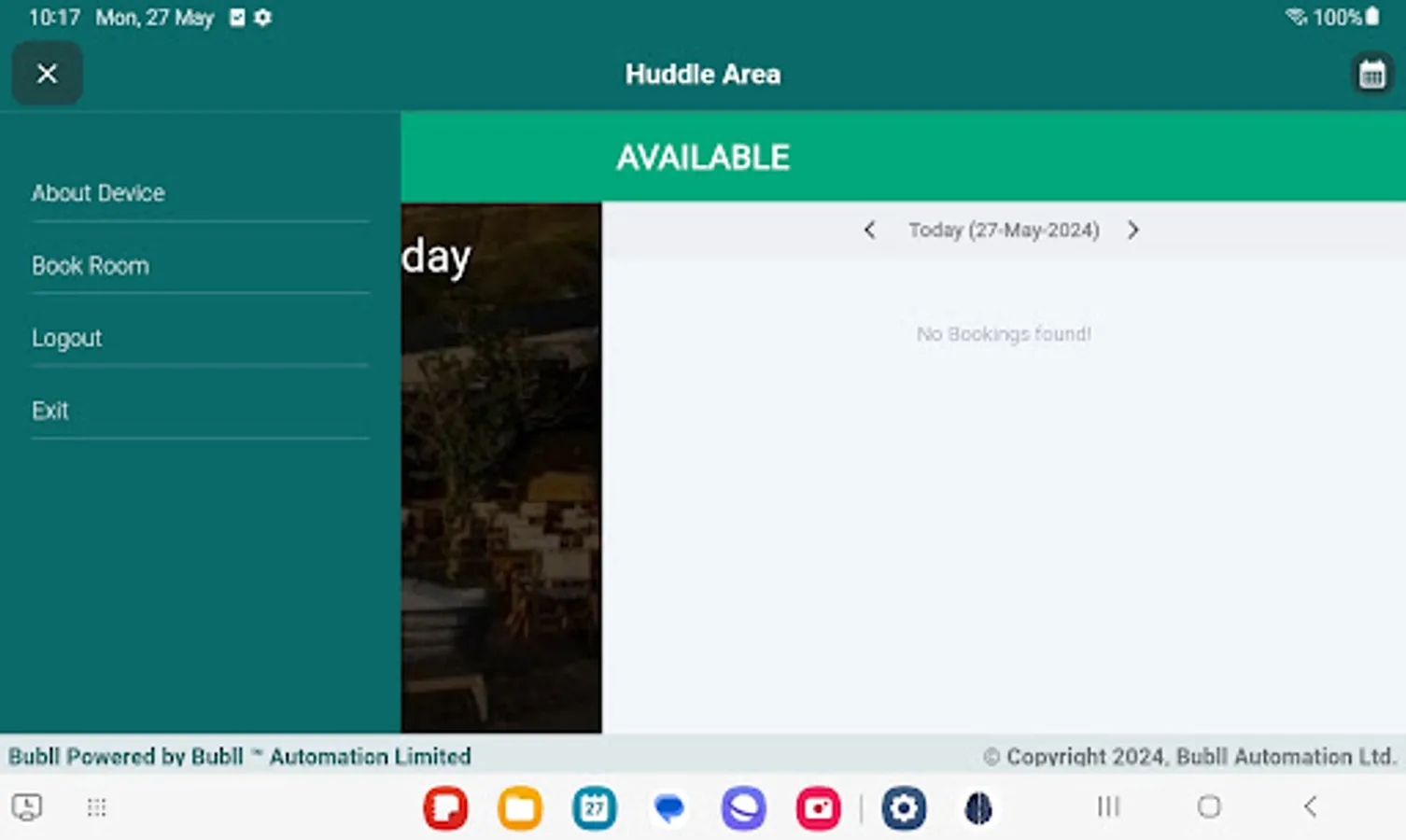Launch the Calendar app showing 27
This screenshot has height=840, width=1406.
[594, 808]
